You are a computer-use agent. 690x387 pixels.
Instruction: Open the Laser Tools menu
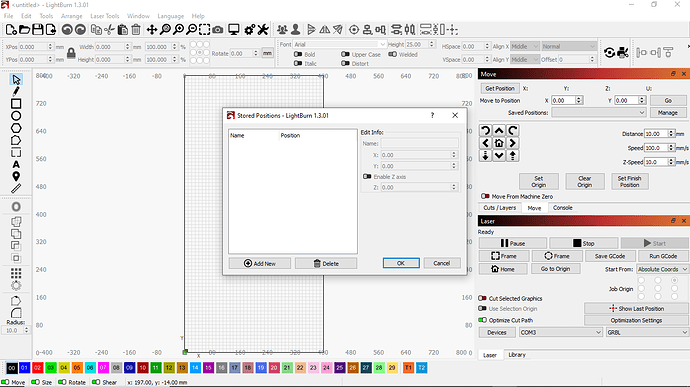(x=104, y=16)
